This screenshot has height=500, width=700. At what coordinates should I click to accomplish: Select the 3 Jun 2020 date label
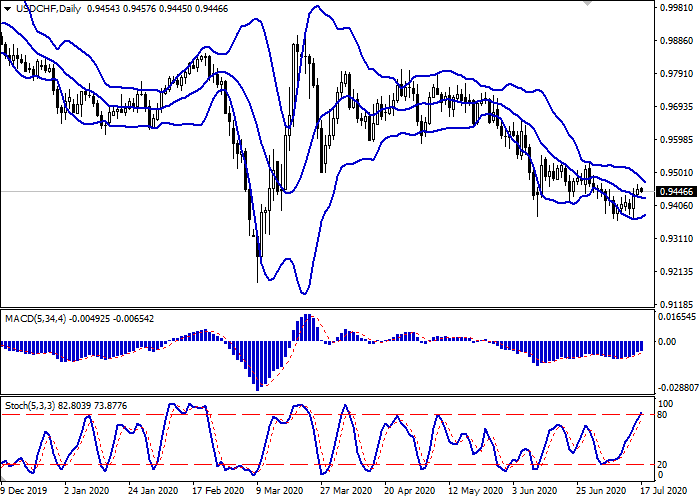pyautogui.click(x=537, y=491)
